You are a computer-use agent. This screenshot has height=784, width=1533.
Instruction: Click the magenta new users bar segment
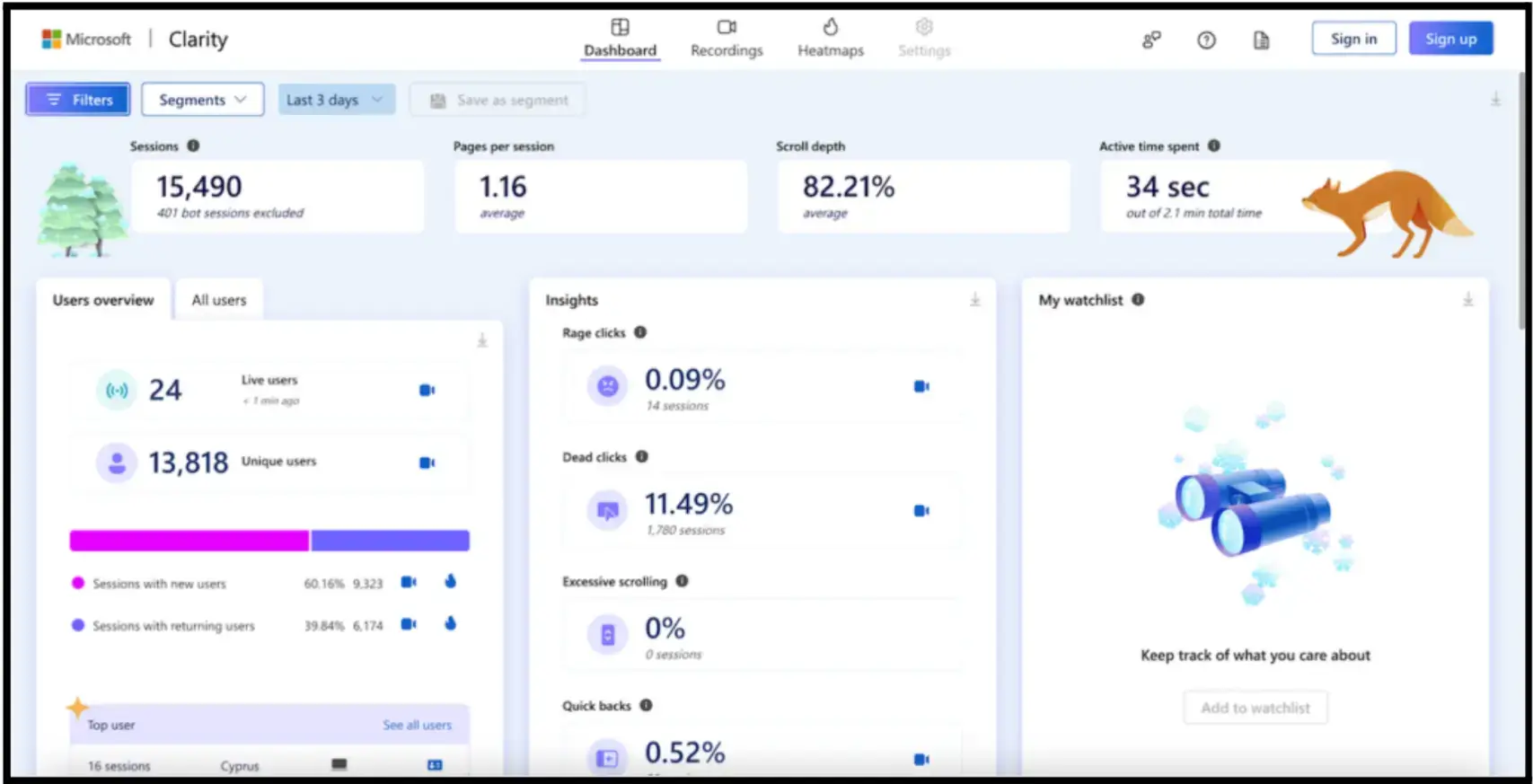pyautogui.click(x=189, y=541)
